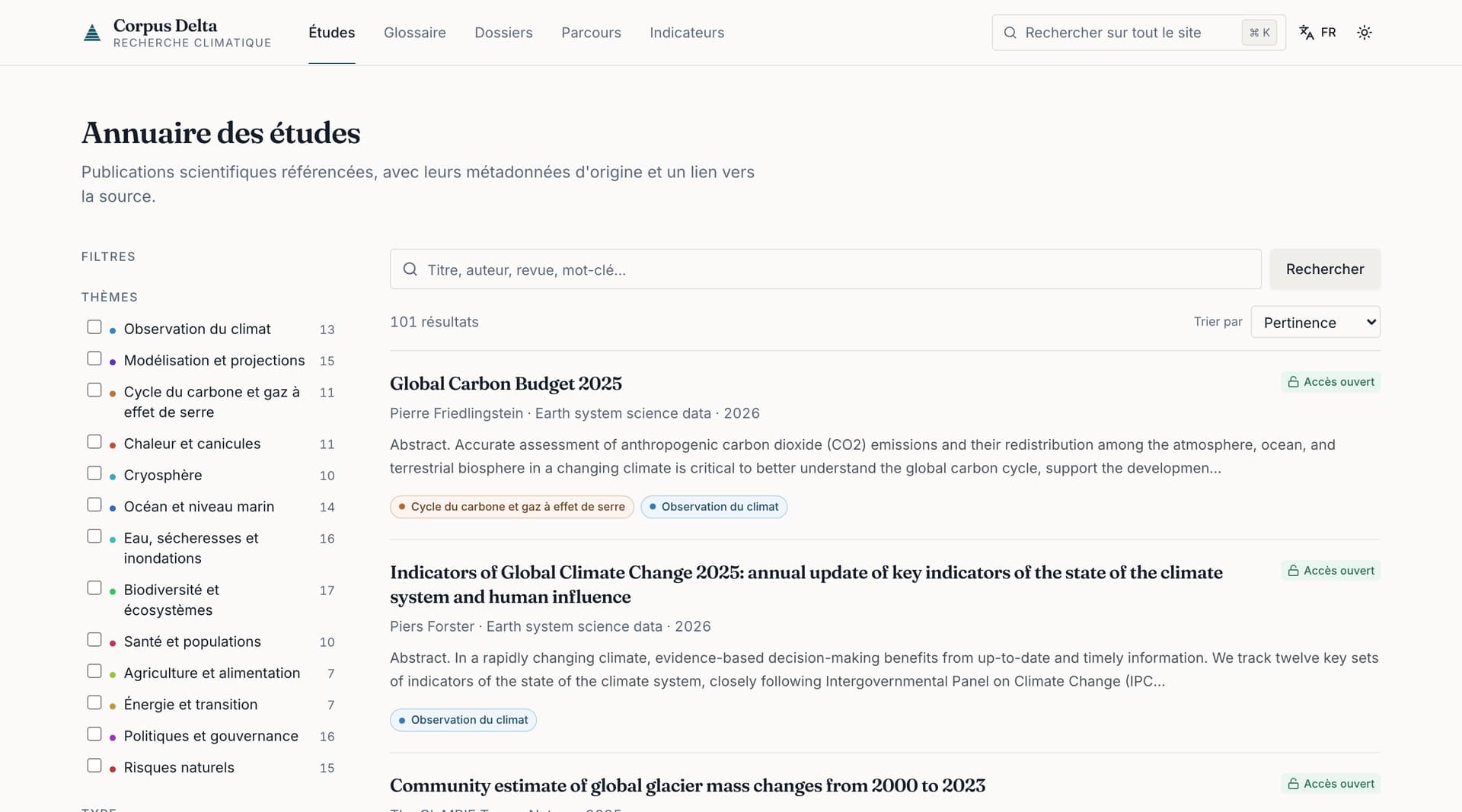Check the Santé et populations filter
1462x812 pixels.
click(x=94, y=640)
